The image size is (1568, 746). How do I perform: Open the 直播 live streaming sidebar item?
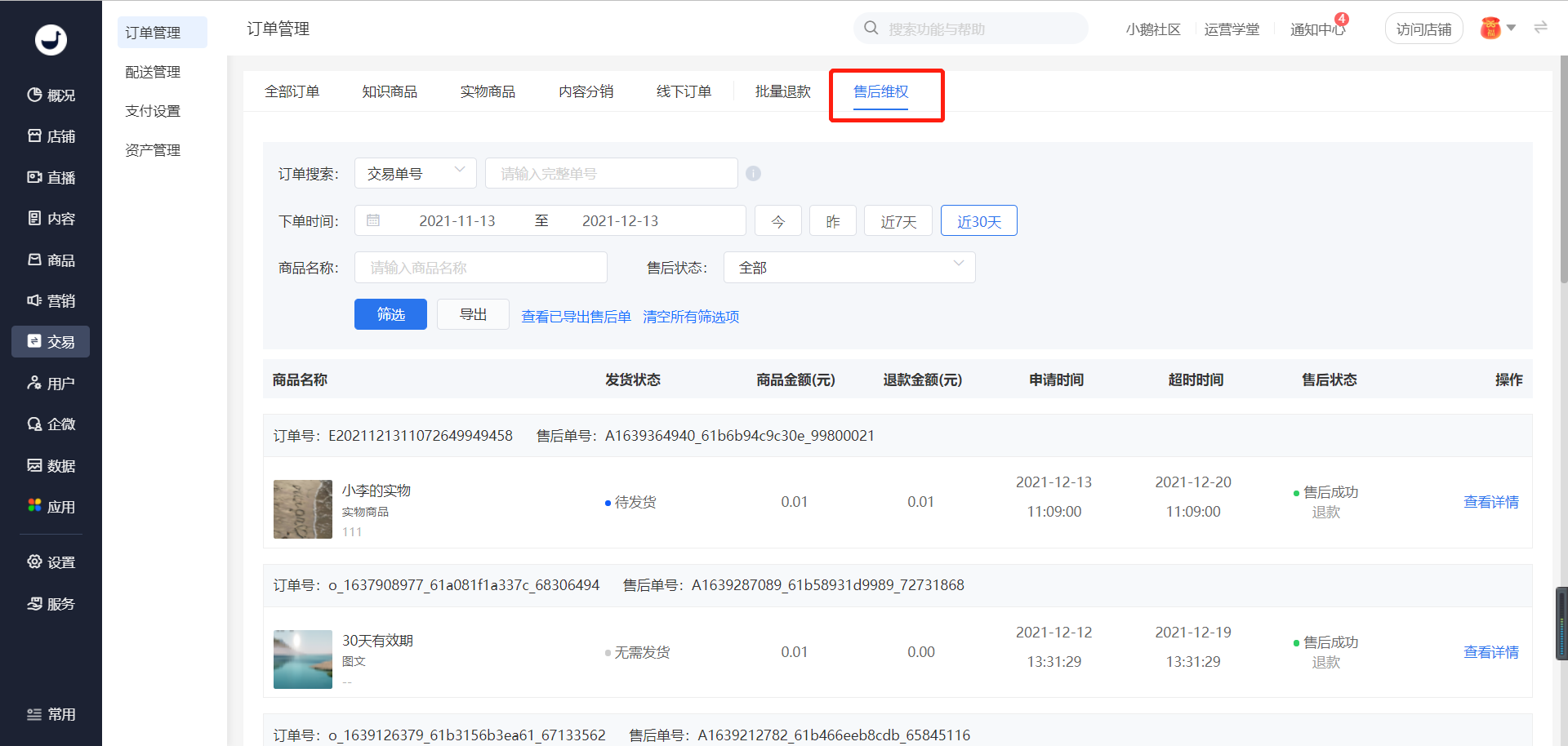51,177
